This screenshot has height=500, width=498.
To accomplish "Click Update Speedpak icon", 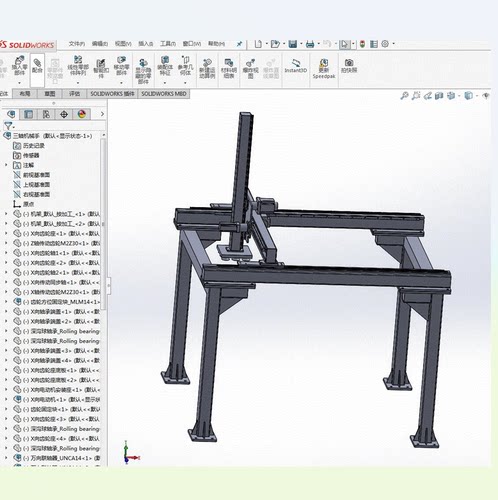I will [324, 68].
